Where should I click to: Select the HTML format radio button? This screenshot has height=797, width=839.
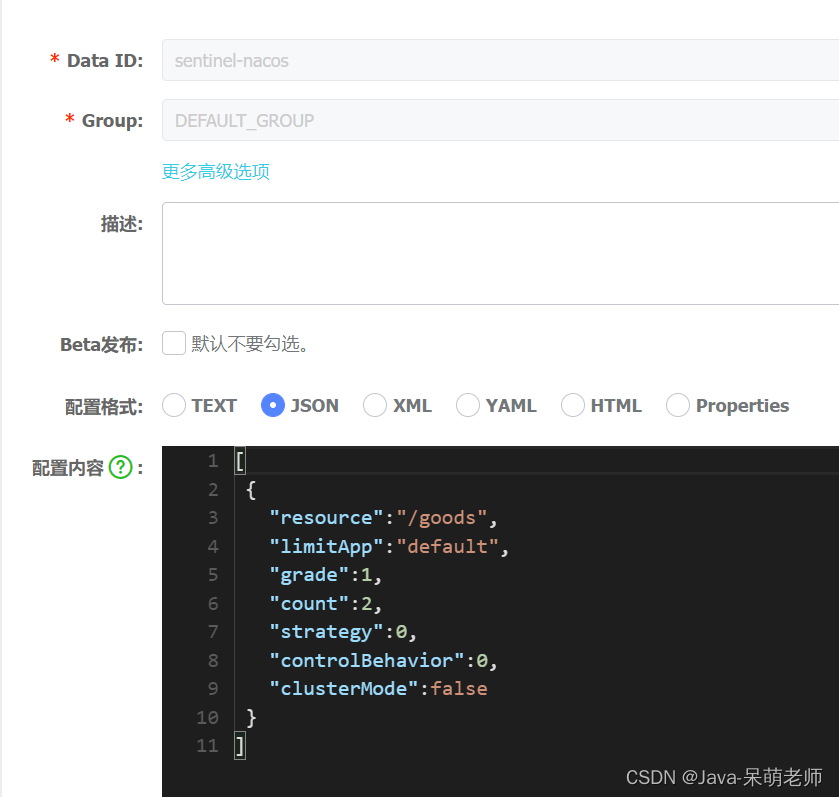pos(573,405)
